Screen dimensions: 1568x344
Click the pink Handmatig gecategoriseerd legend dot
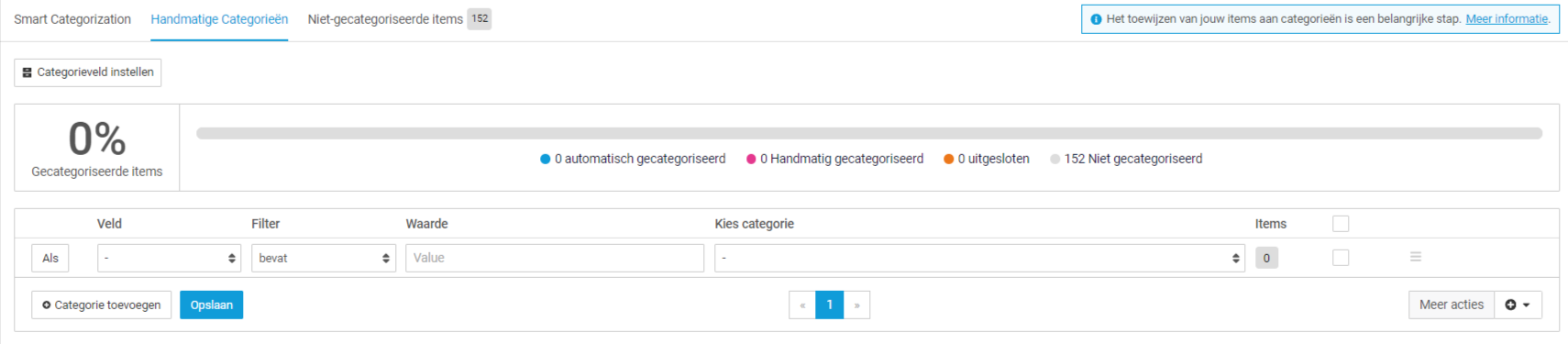(x=751, y=159)
